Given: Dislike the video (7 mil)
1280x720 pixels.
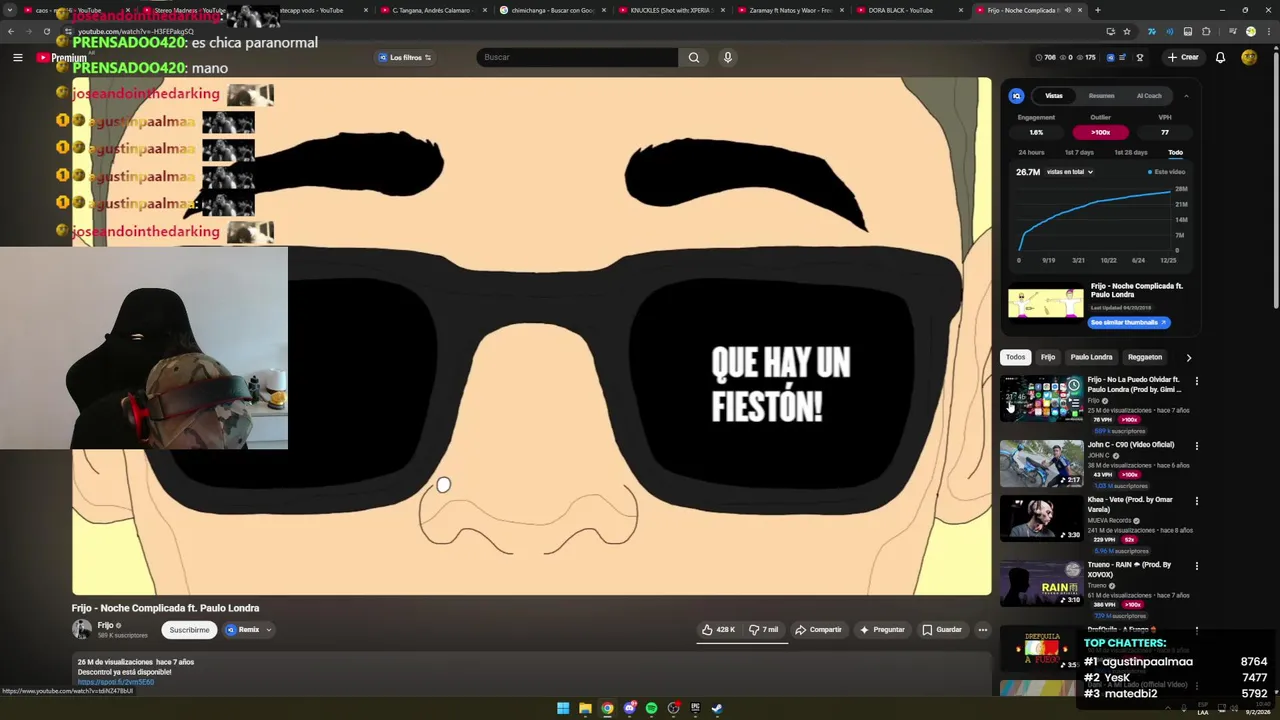Looking at the screenshot, I should click(x=764, y=630).
